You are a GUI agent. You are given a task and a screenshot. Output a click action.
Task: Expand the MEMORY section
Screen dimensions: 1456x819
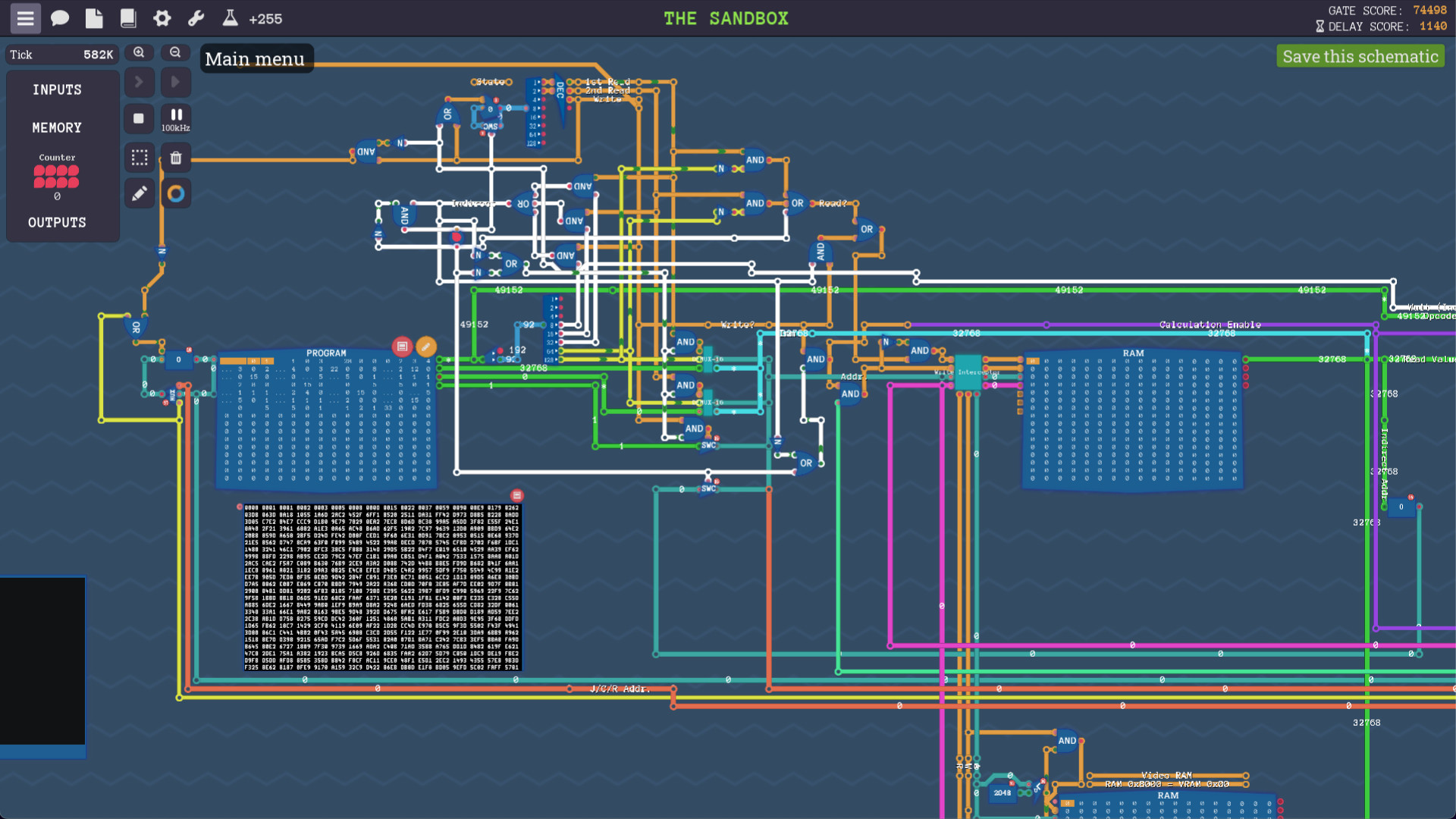pos(56,127)
